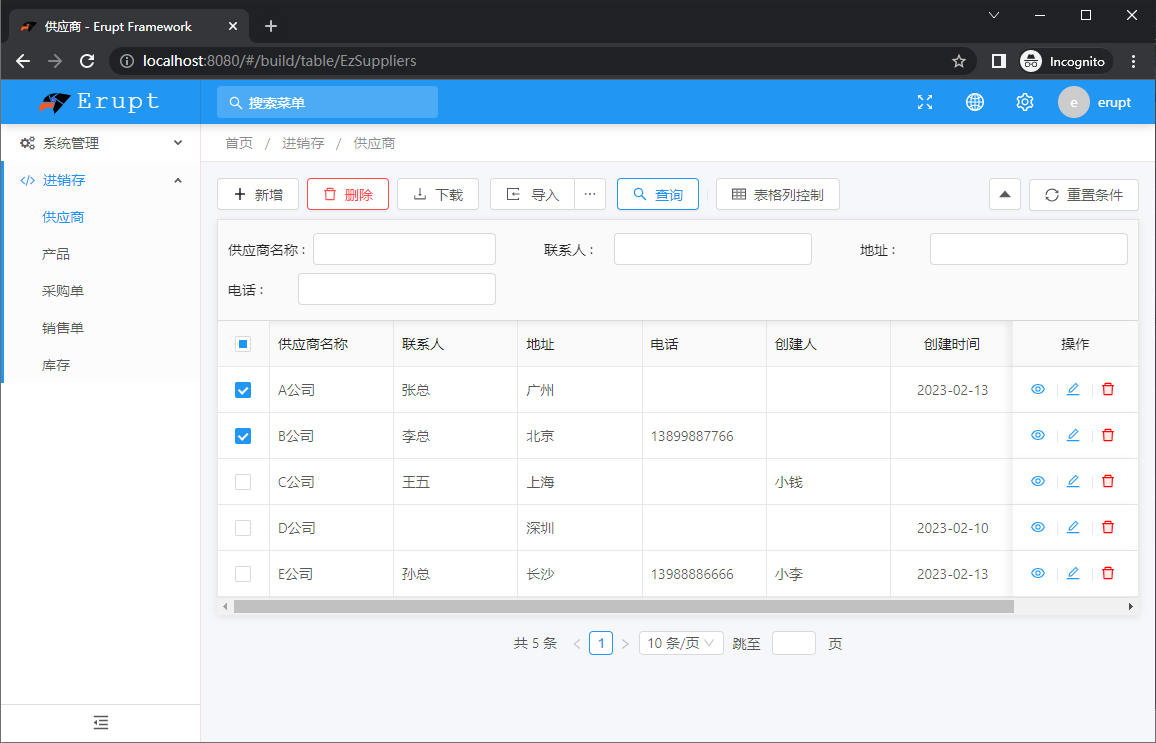Click the Erupt logo
The height and width of the screenshot is (743, 1156).
click(x=100, y=102)
